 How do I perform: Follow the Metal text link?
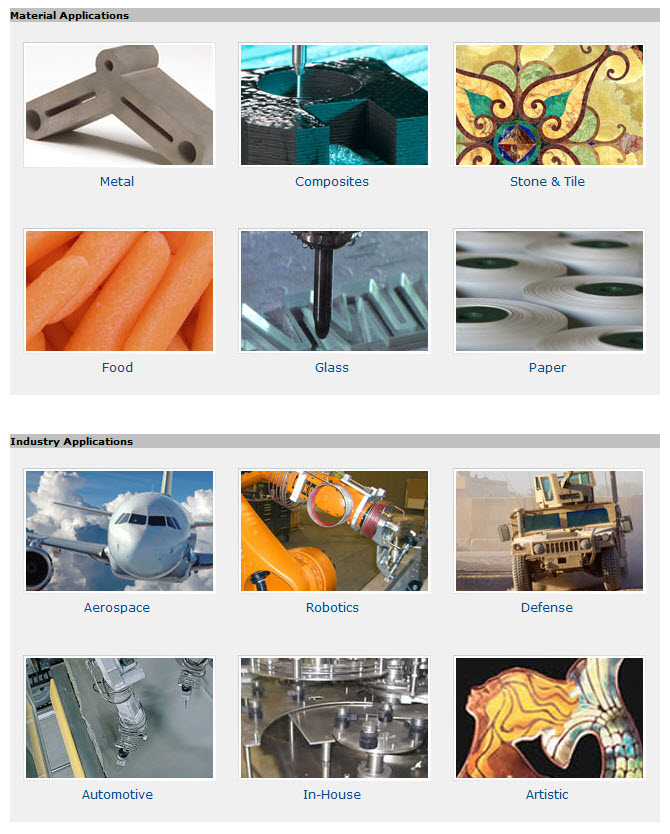pos(117,182)
